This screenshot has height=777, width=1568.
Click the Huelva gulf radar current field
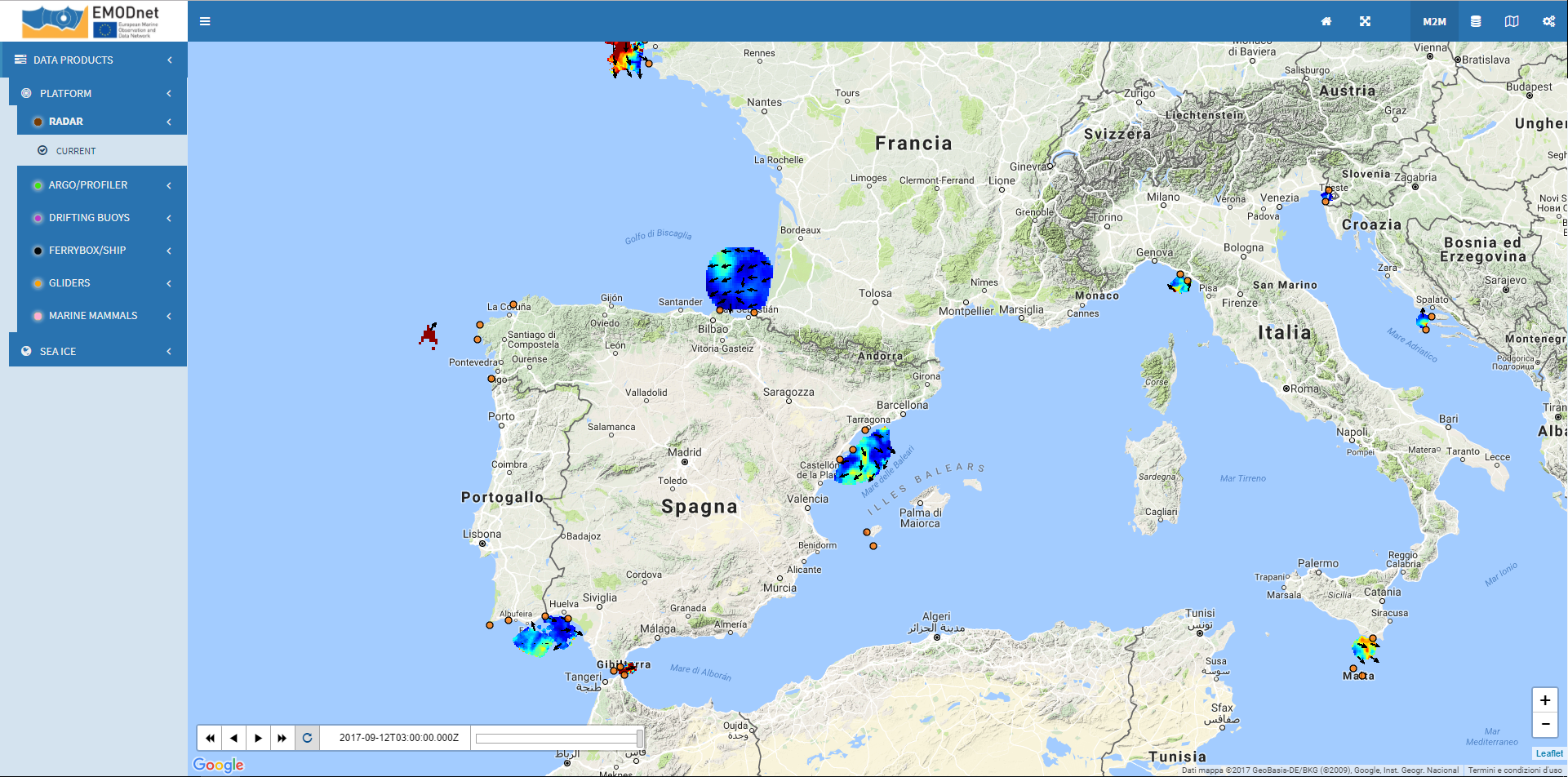pos(547,636)
